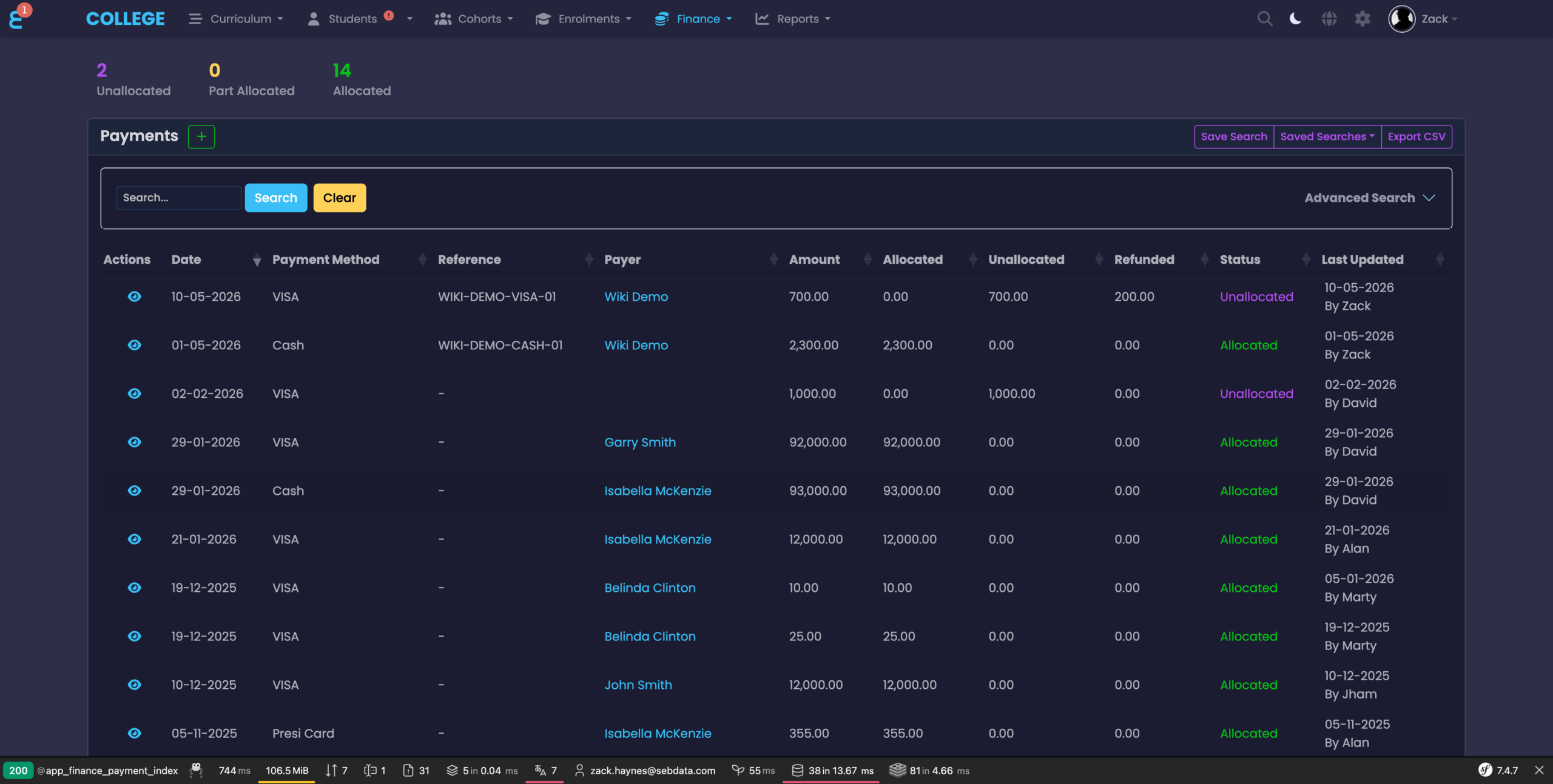
Task: Open the Curriculum menu
Action: (x=236, y=19)
